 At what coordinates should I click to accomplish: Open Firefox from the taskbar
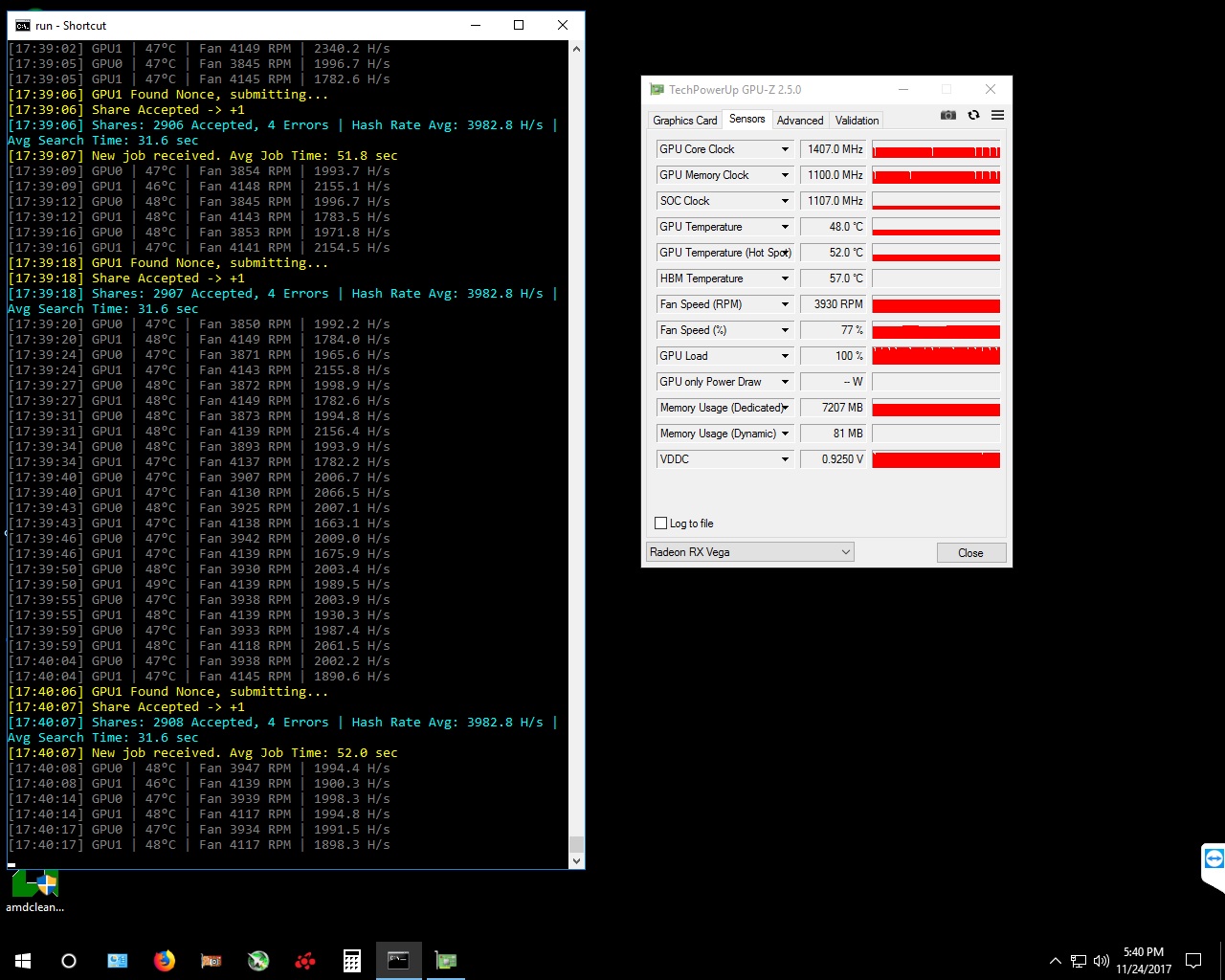tap(165, 960)
